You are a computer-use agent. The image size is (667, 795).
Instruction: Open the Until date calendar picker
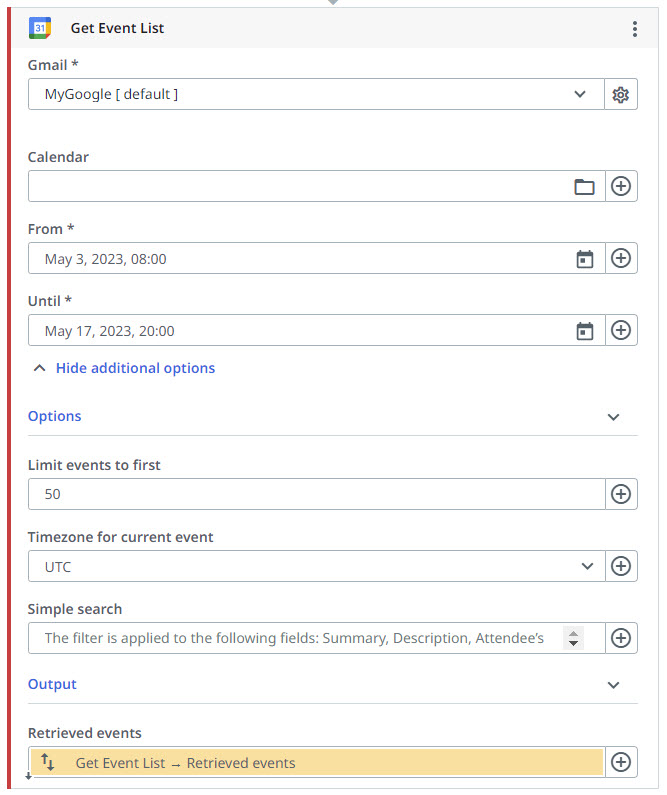pos(585,331)
